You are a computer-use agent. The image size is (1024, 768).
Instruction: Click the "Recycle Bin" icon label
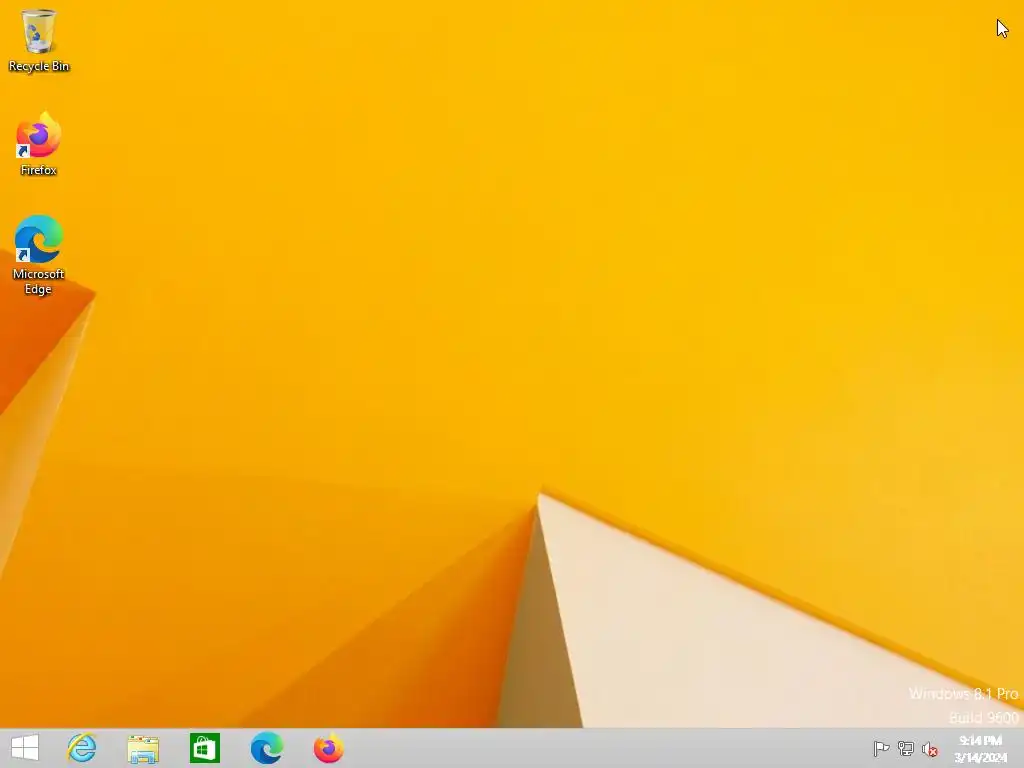(39, 66)
